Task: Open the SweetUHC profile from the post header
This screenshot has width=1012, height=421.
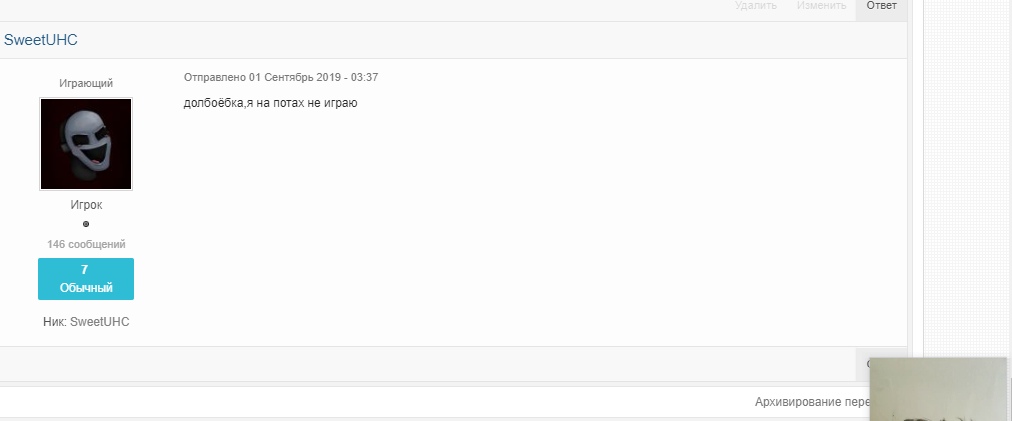Action: coord(41,40)
